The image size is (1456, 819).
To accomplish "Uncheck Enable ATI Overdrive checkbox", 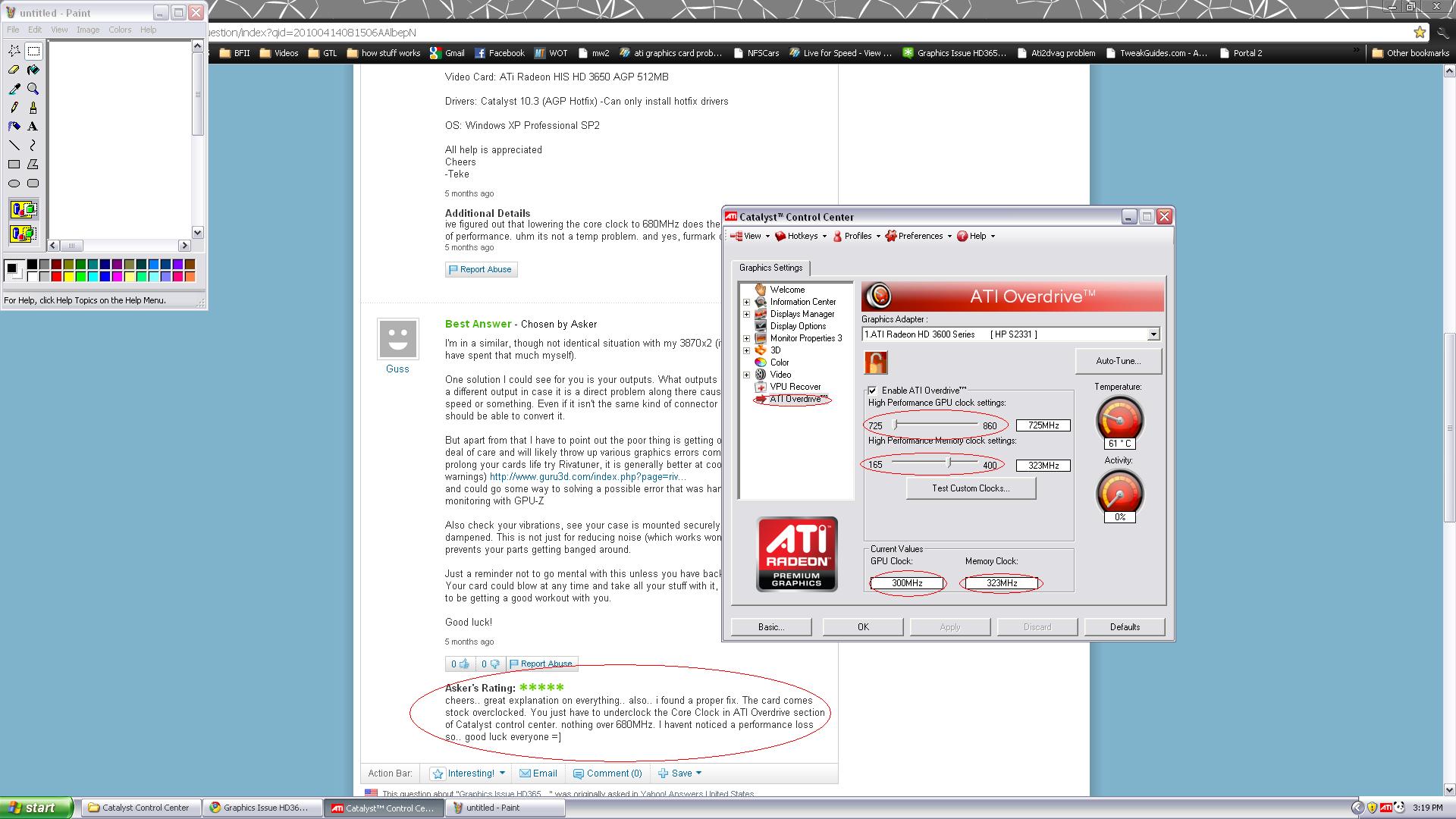I will (x=872, y=391).
